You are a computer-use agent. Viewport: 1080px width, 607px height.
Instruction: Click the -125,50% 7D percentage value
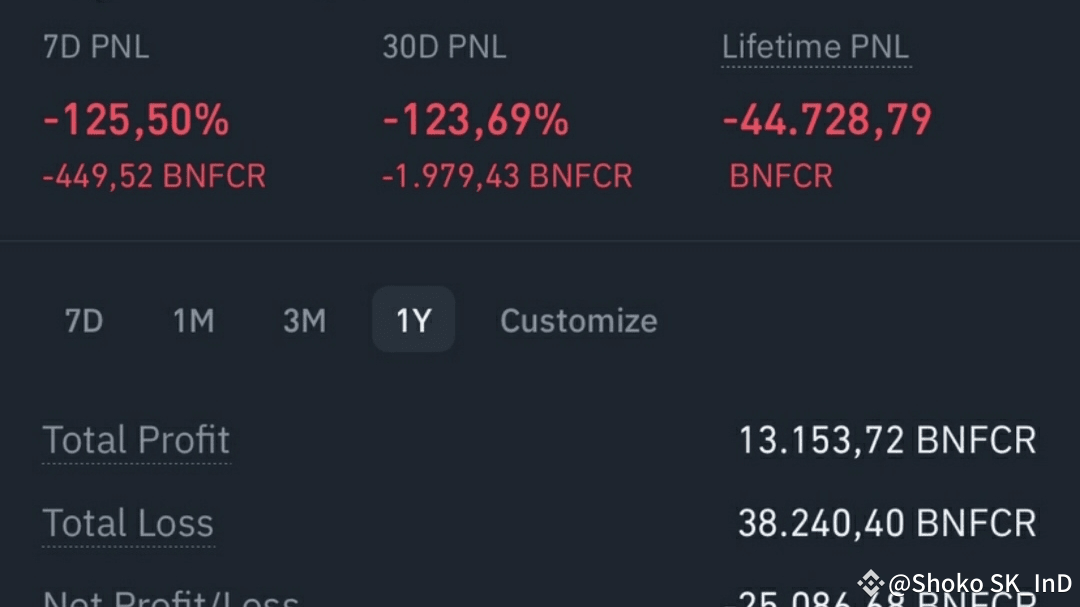136,121
